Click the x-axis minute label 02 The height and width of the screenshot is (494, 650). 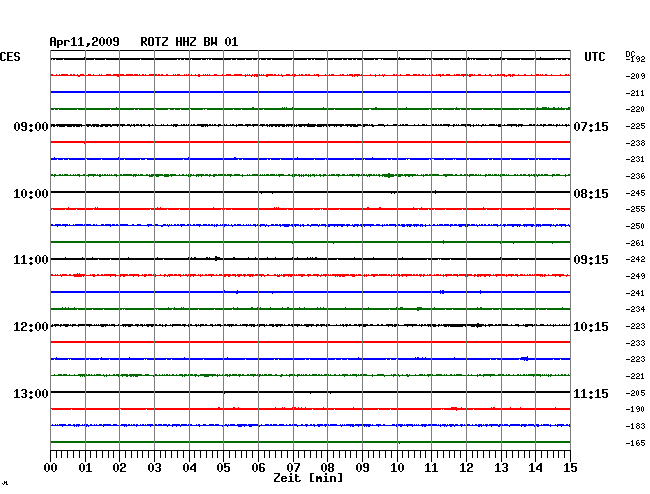pyautogui.click(x=119, y=468)
